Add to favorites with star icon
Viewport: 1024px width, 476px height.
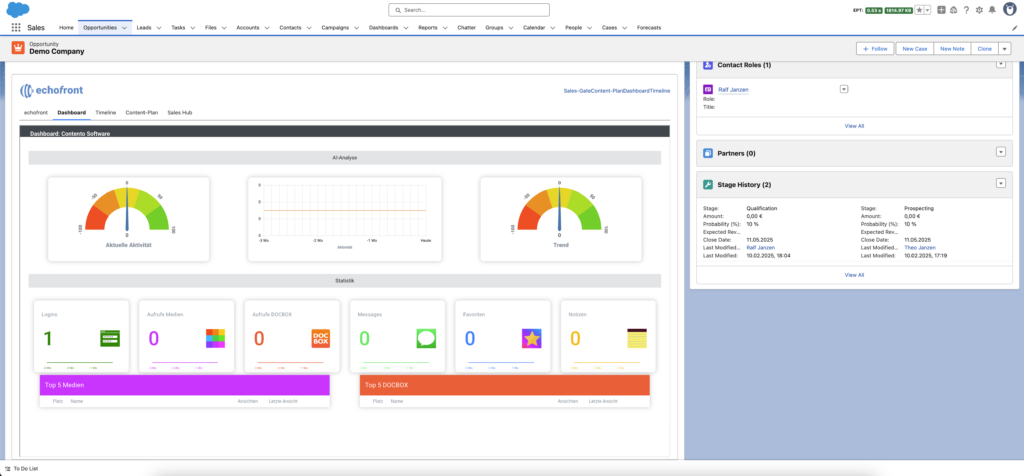(919, 10)
